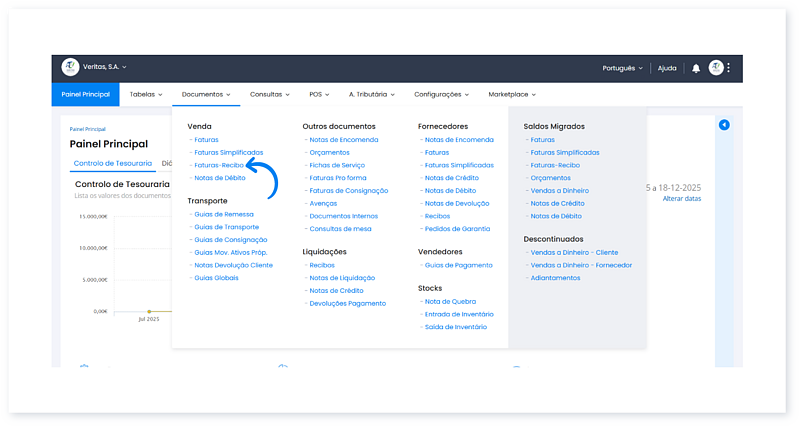Image resolution: width=800 pixels, height=427 pixels.
Task: Expand the Veritas, S.A. company dropdown
Action: [104, 68]
